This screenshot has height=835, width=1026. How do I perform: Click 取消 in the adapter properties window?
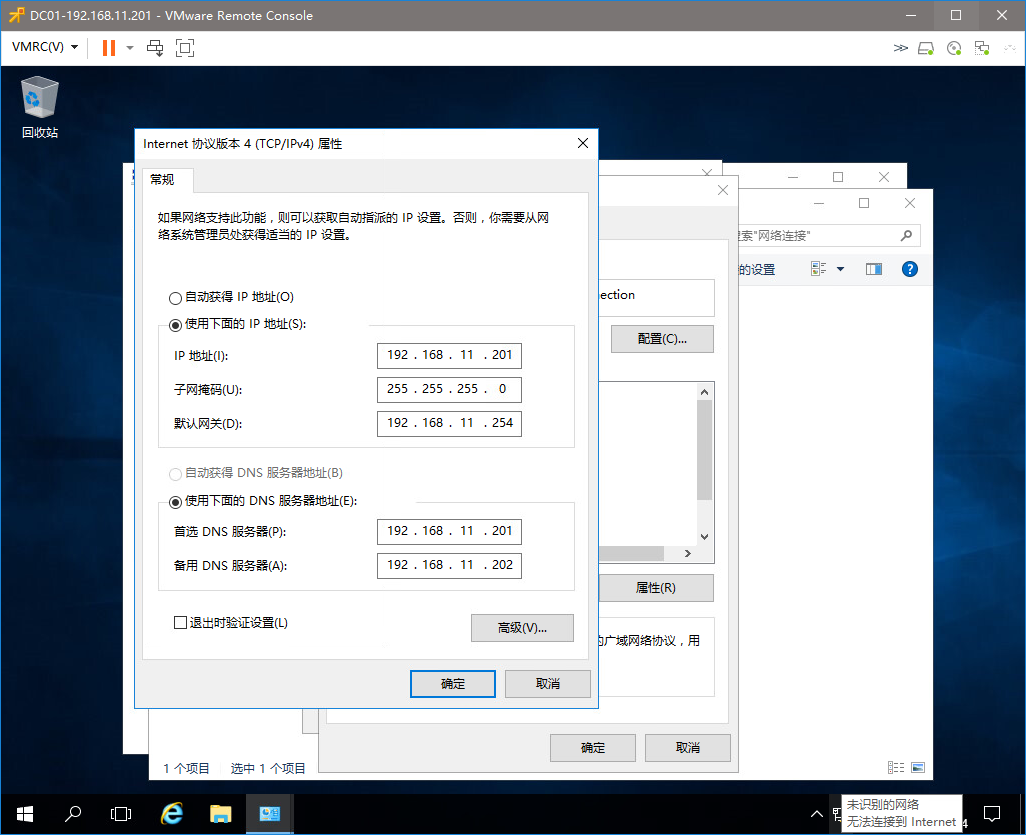click(x=688, y=747)
